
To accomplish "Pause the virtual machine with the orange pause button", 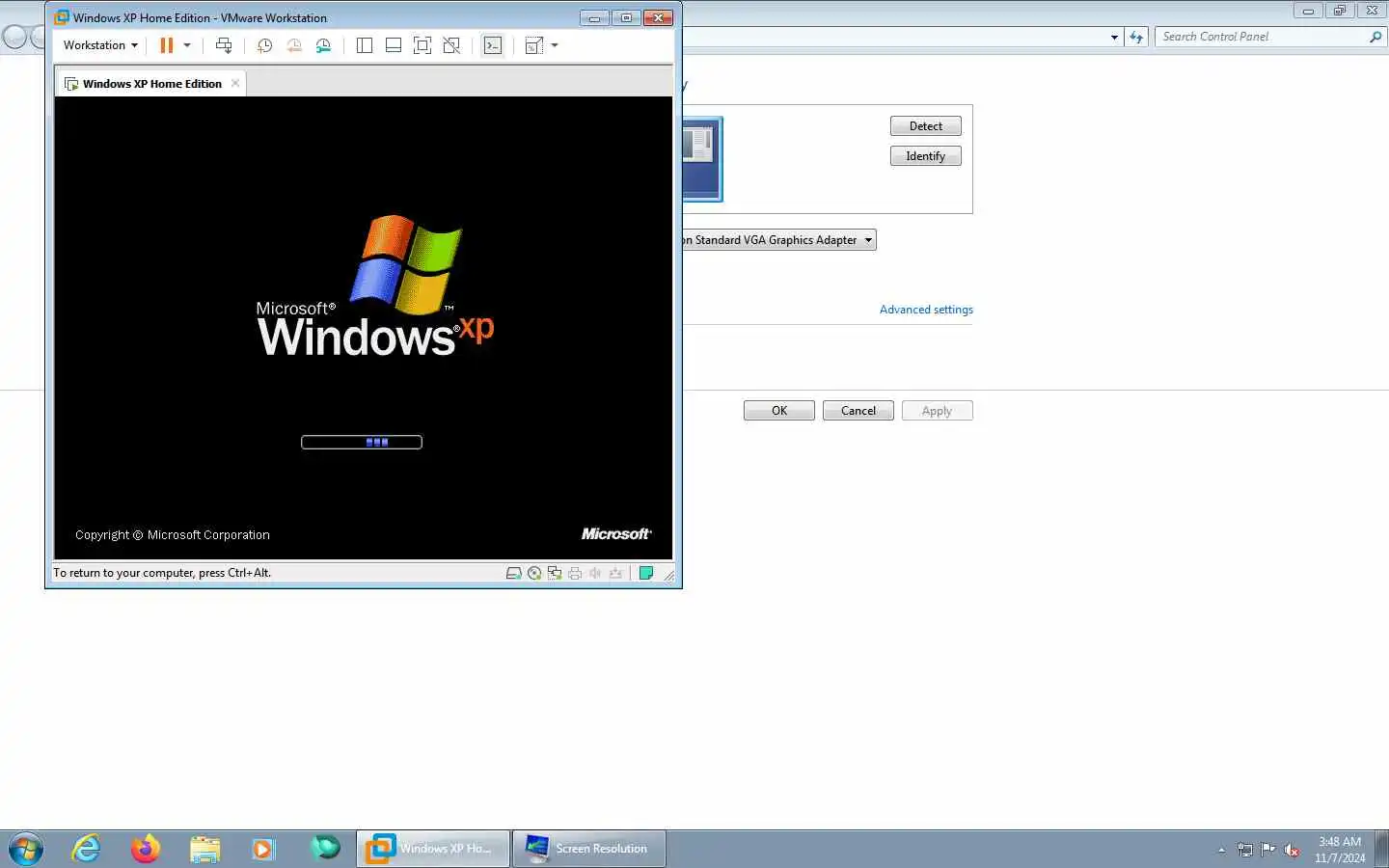I will click(166, 45).
